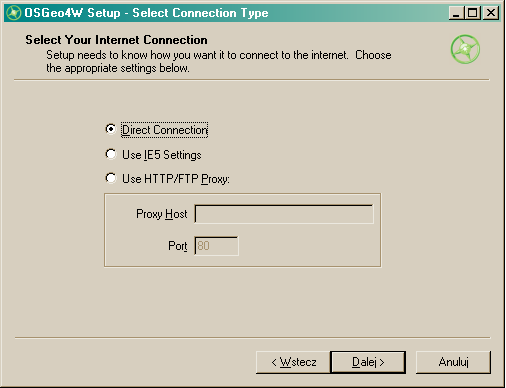This screenshot has width=506, height=388.
Task: Close the OSGeo4W Setup window
Action: click(x=491, y=13)
